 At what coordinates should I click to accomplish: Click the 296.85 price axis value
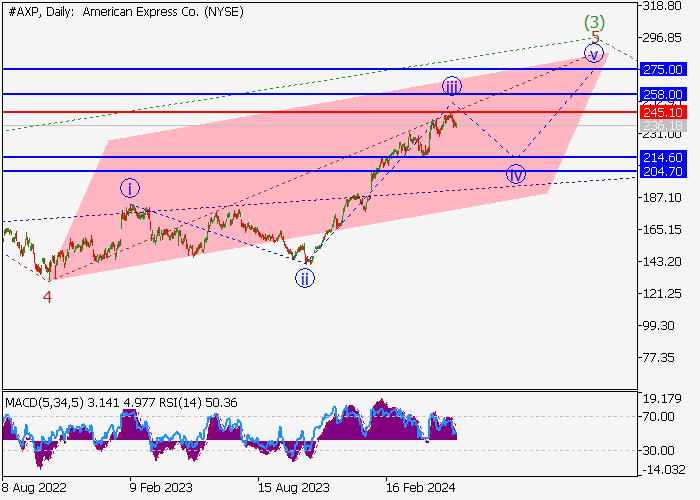[x=662, y=38]
